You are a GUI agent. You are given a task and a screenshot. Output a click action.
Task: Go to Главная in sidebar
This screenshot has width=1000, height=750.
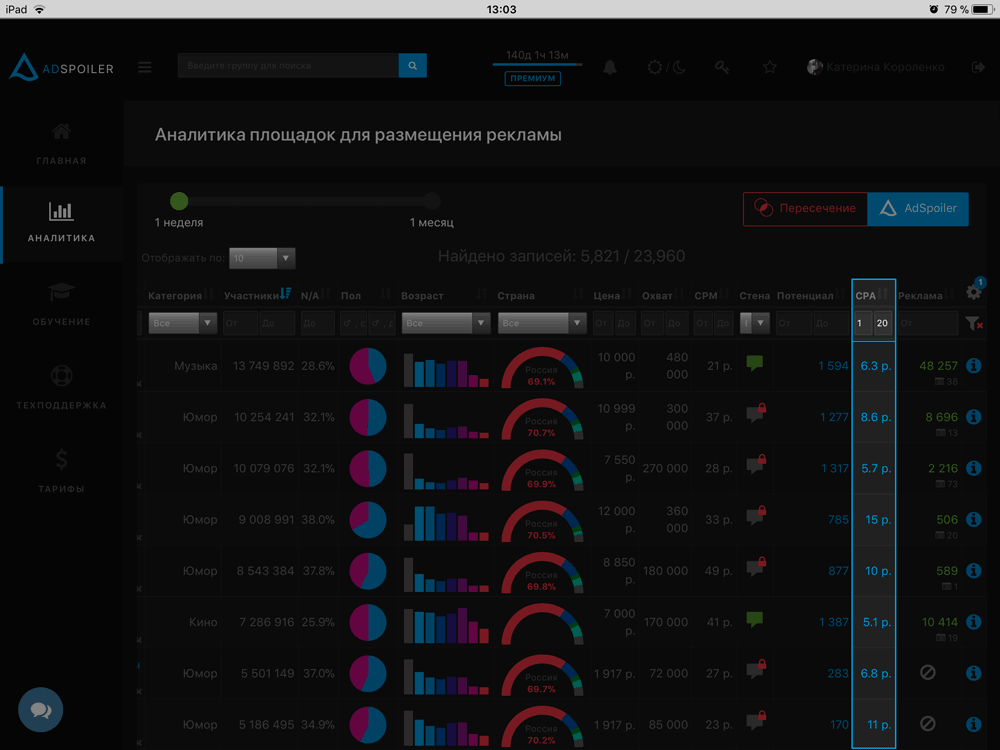pyautogui.click(x=62, y=144)
